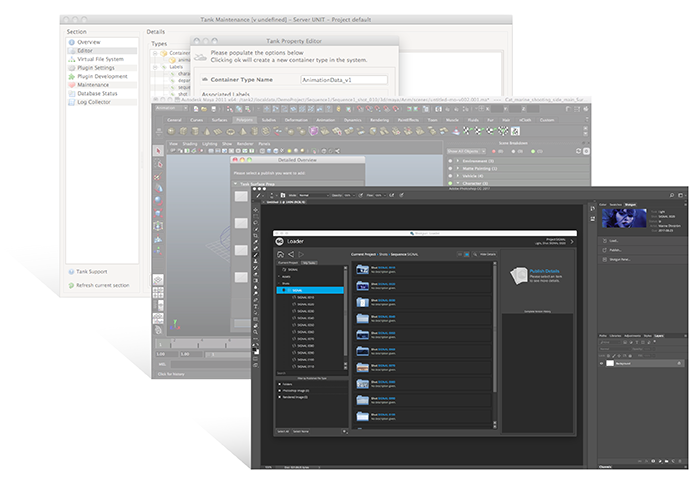Toggle the Matte Painting status dot
Image resolution: width=700 pixels, height=486 pixels.
click(450, 168)
